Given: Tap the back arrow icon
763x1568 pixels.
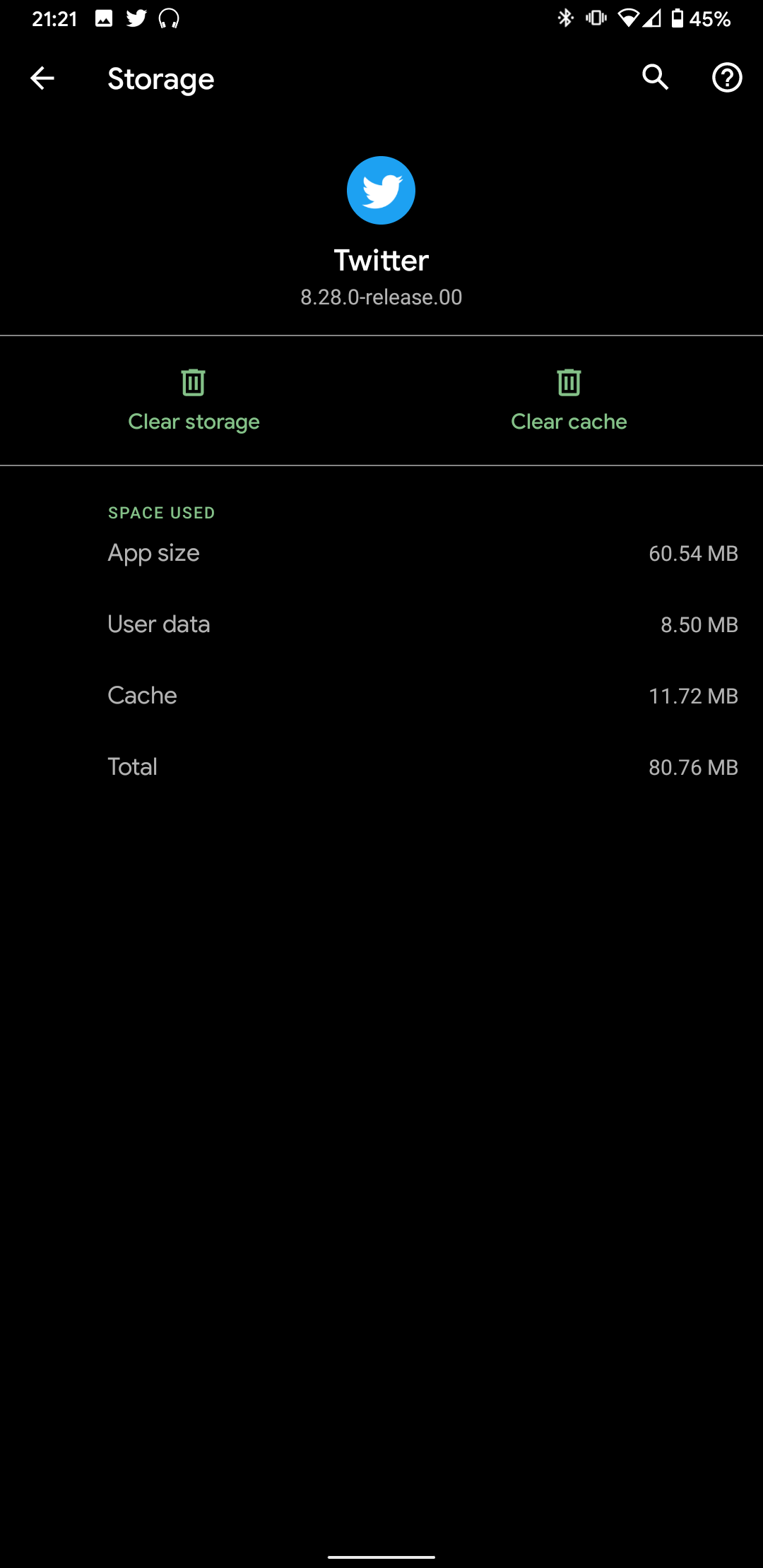Looking at the screenshot, I should click(42, 78).
